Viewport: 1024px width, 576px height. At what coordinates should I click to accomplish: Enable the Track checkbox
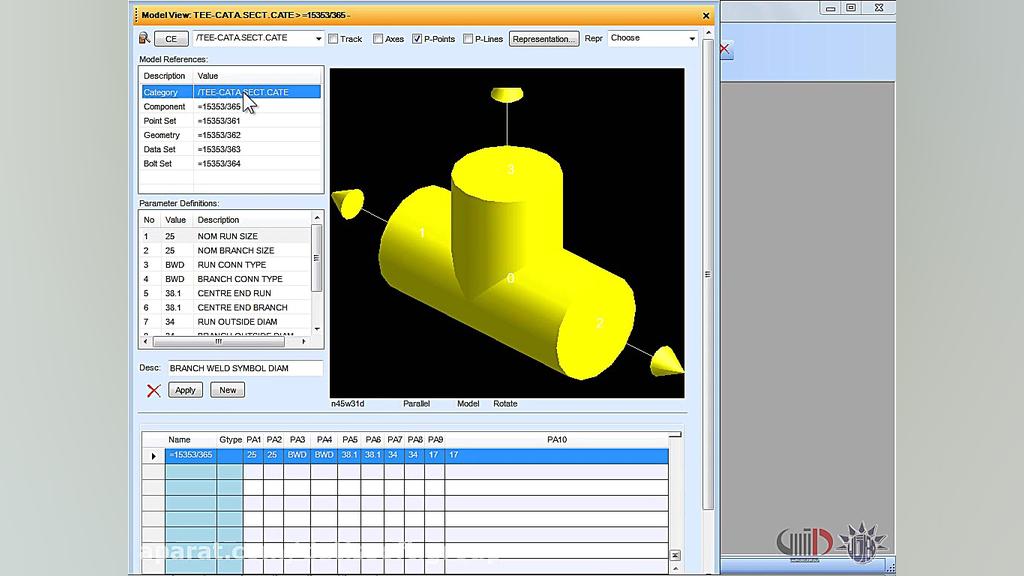(x=333, y=39)
